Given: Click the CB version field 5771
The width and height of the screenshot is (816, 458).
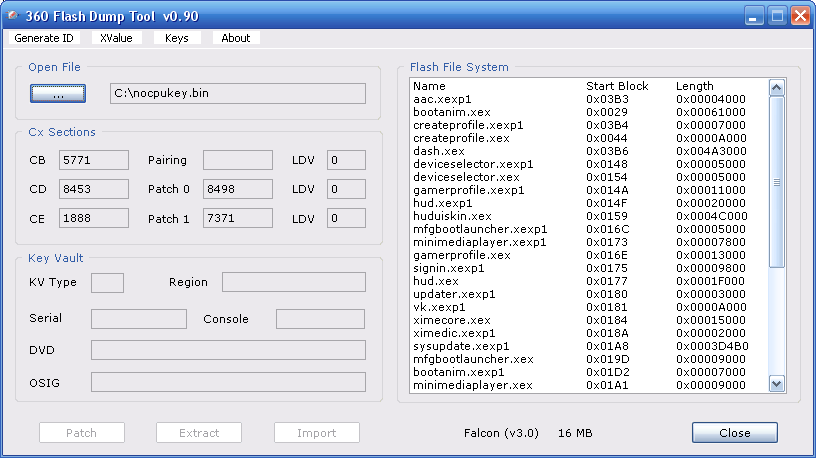Looking at the screenshot, I should click(94, 160).
